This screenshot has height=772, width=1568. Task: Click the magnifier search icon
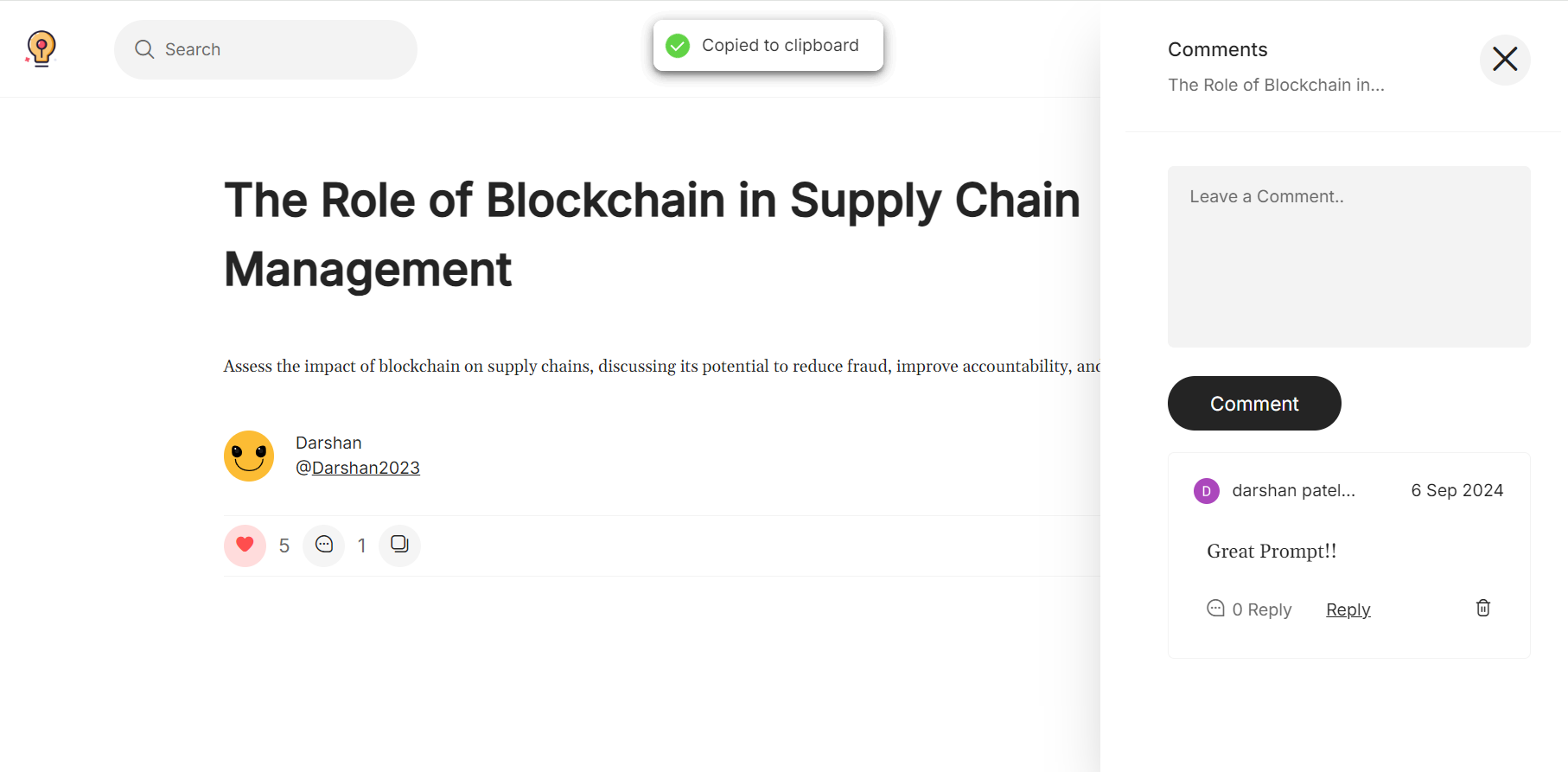(144, 49)
